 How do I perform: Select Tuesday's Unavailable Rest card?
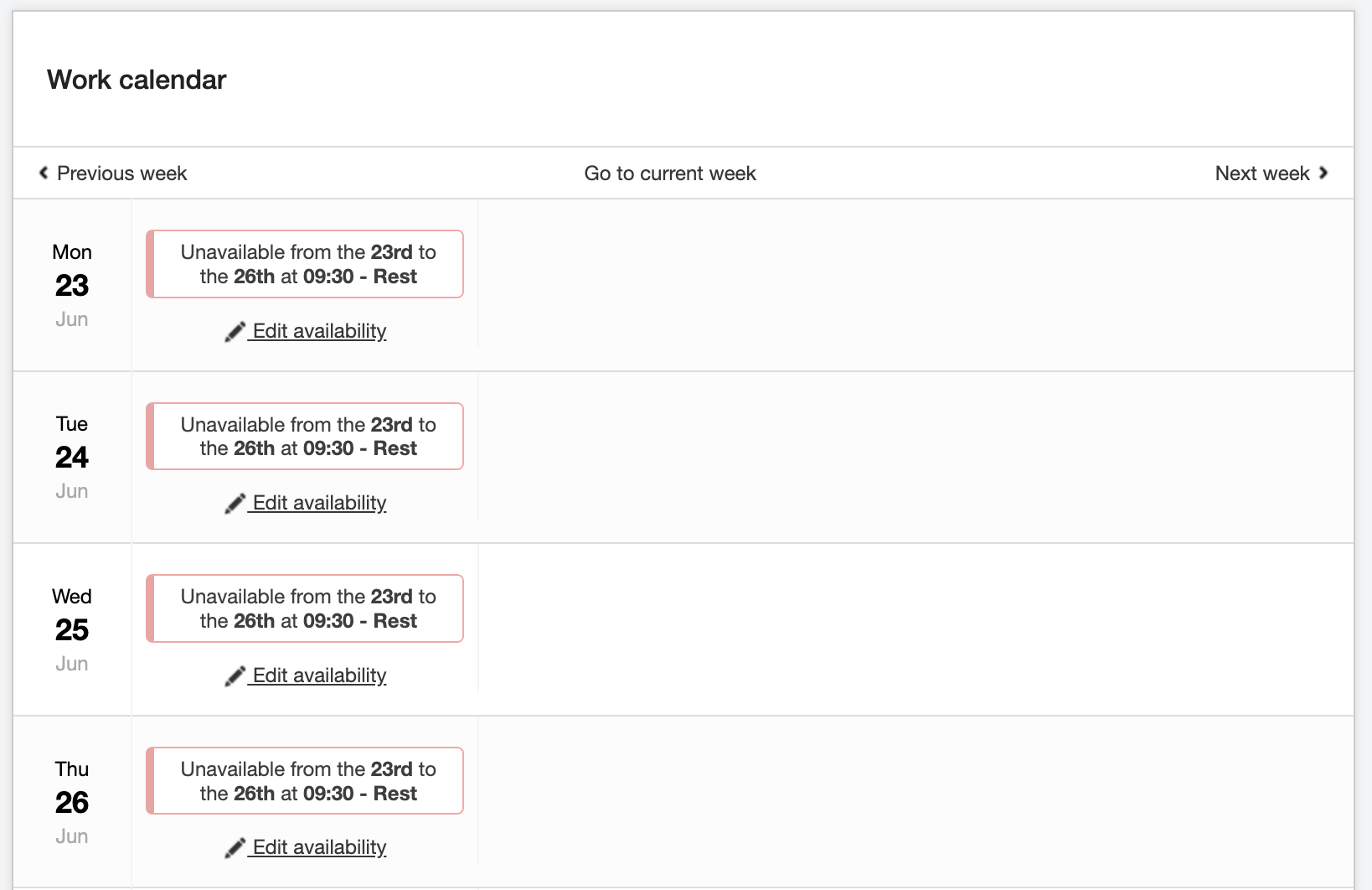[306, 437]
